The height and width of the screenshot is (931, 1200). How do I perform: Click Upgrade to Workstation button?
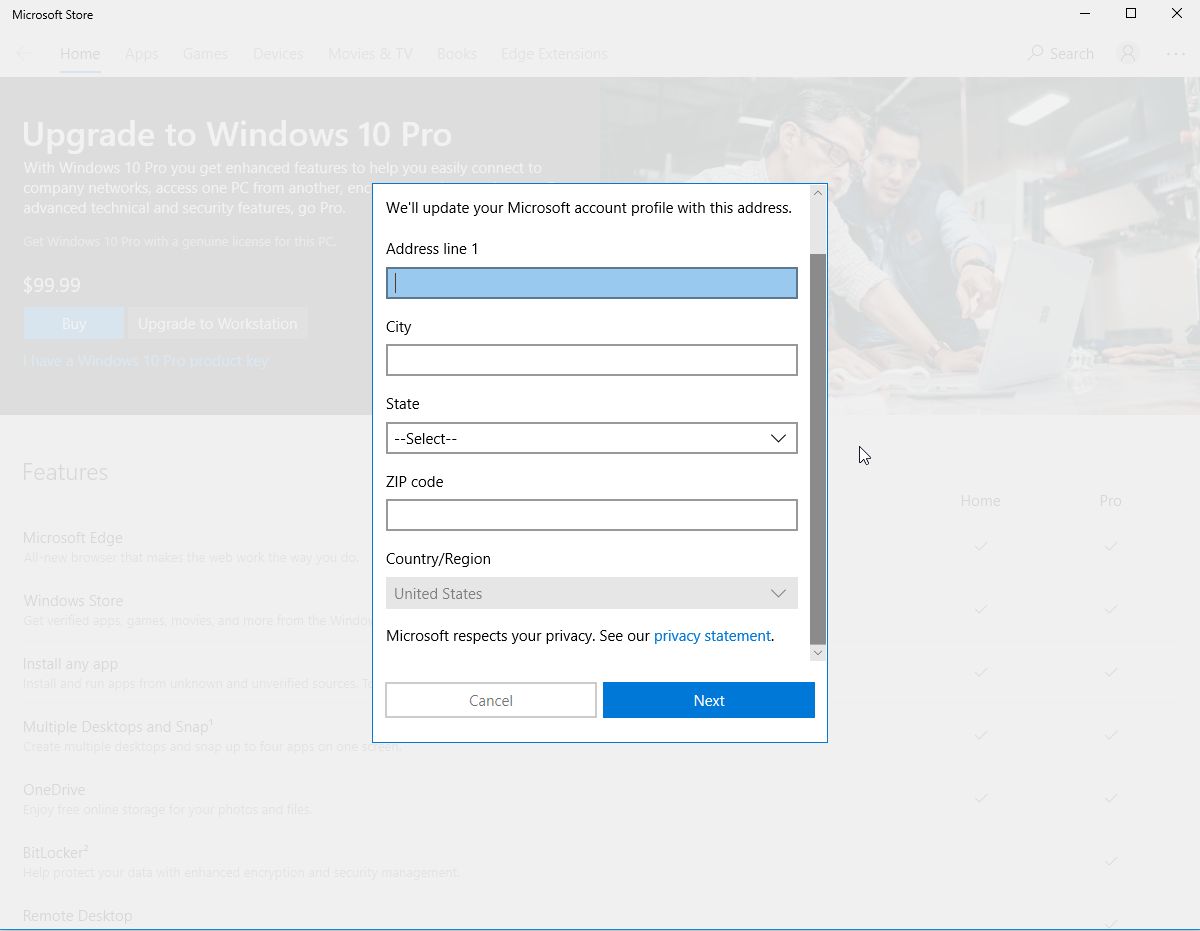point(217,324)
